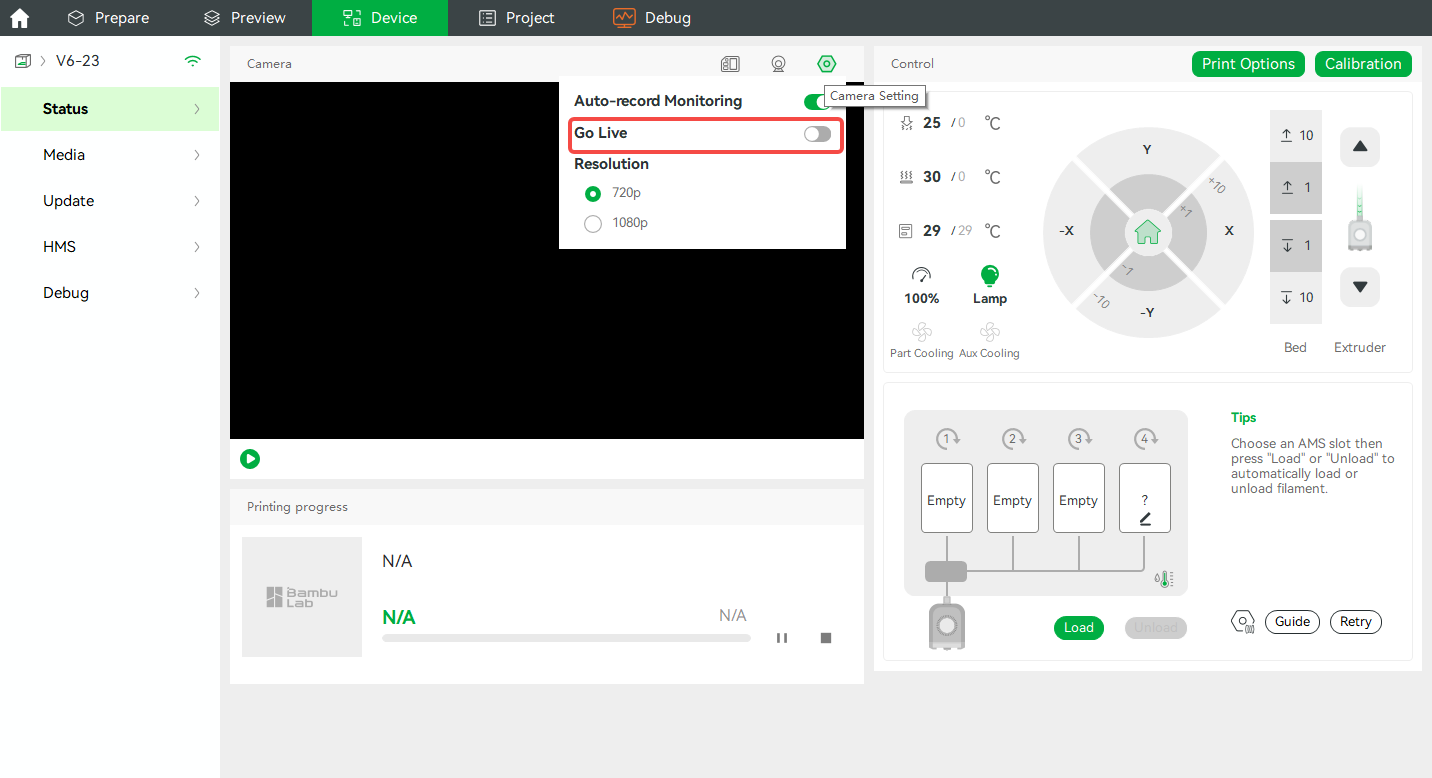Select the 720p resolution
The width and height of the screenshot is (1432, 778).
tap(593, 193)
